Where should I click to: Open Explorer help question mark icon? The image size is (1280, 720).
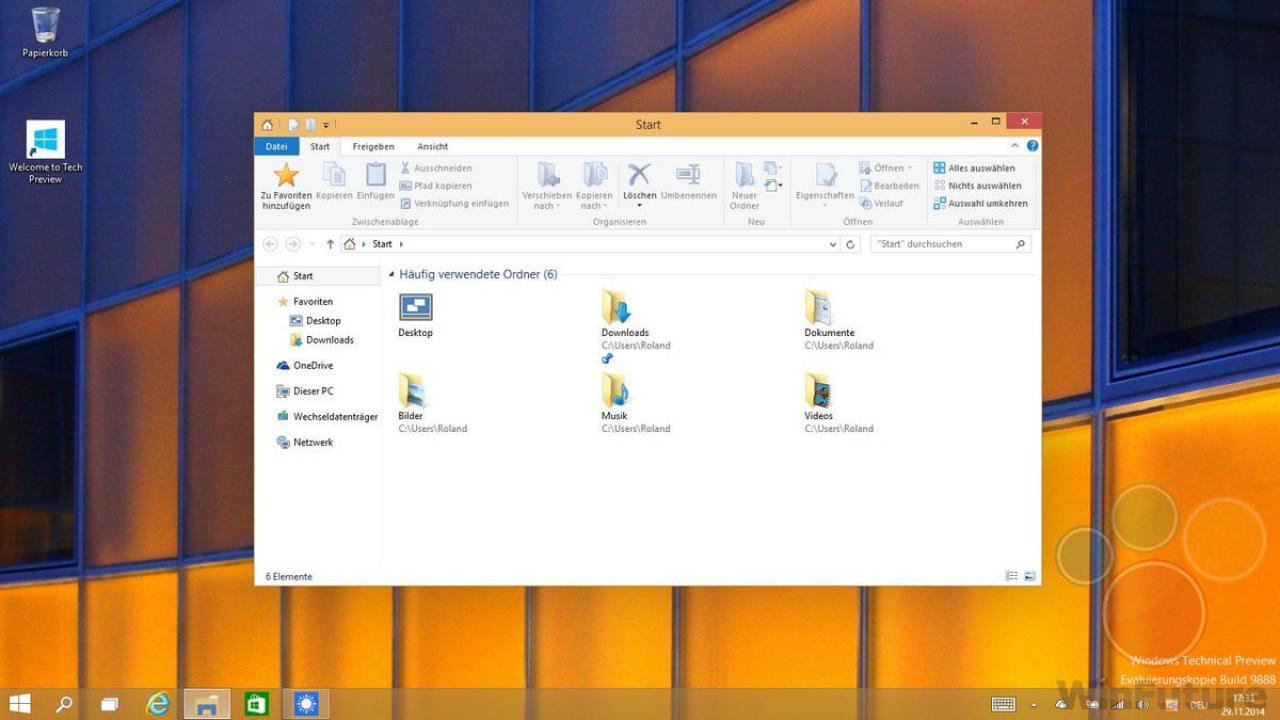click(x=1032, y=146)
